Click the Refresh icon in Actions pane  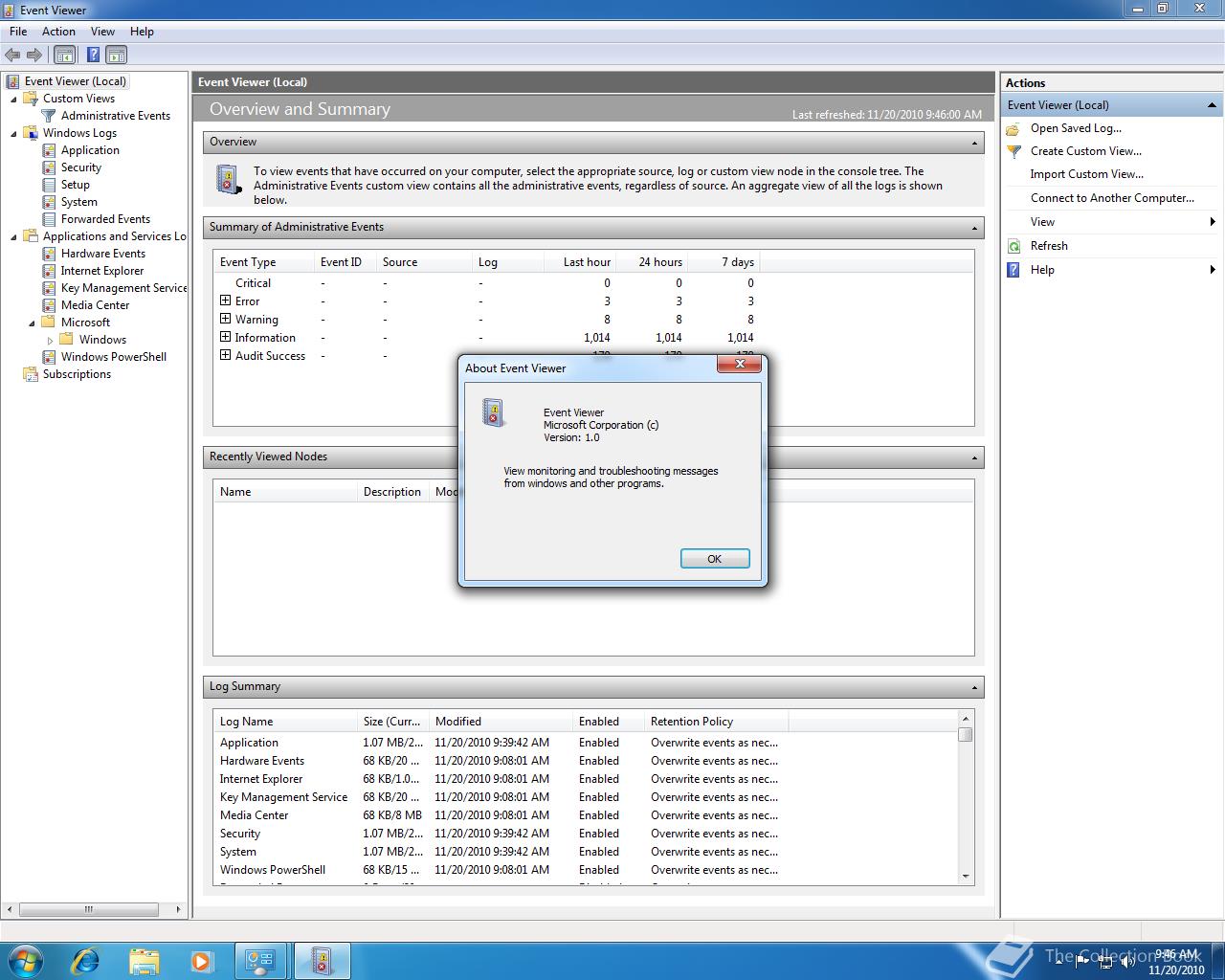coord(1013,246)
